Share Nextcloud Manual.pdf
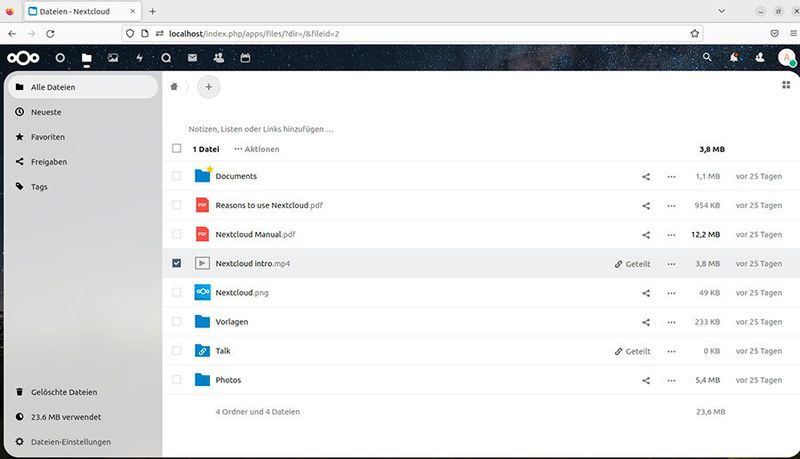This screenshot has width=800, height=459. tap(646, 235)
